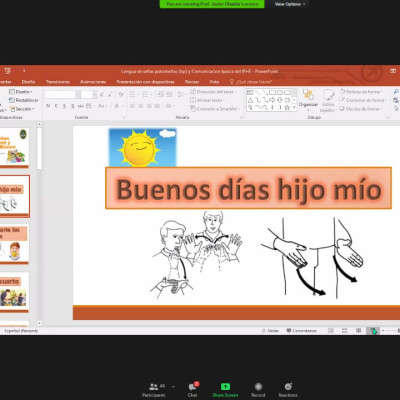Toggle underline (S) formatting
The width and height of the screenshot is (400, 400).
point(64,106)
